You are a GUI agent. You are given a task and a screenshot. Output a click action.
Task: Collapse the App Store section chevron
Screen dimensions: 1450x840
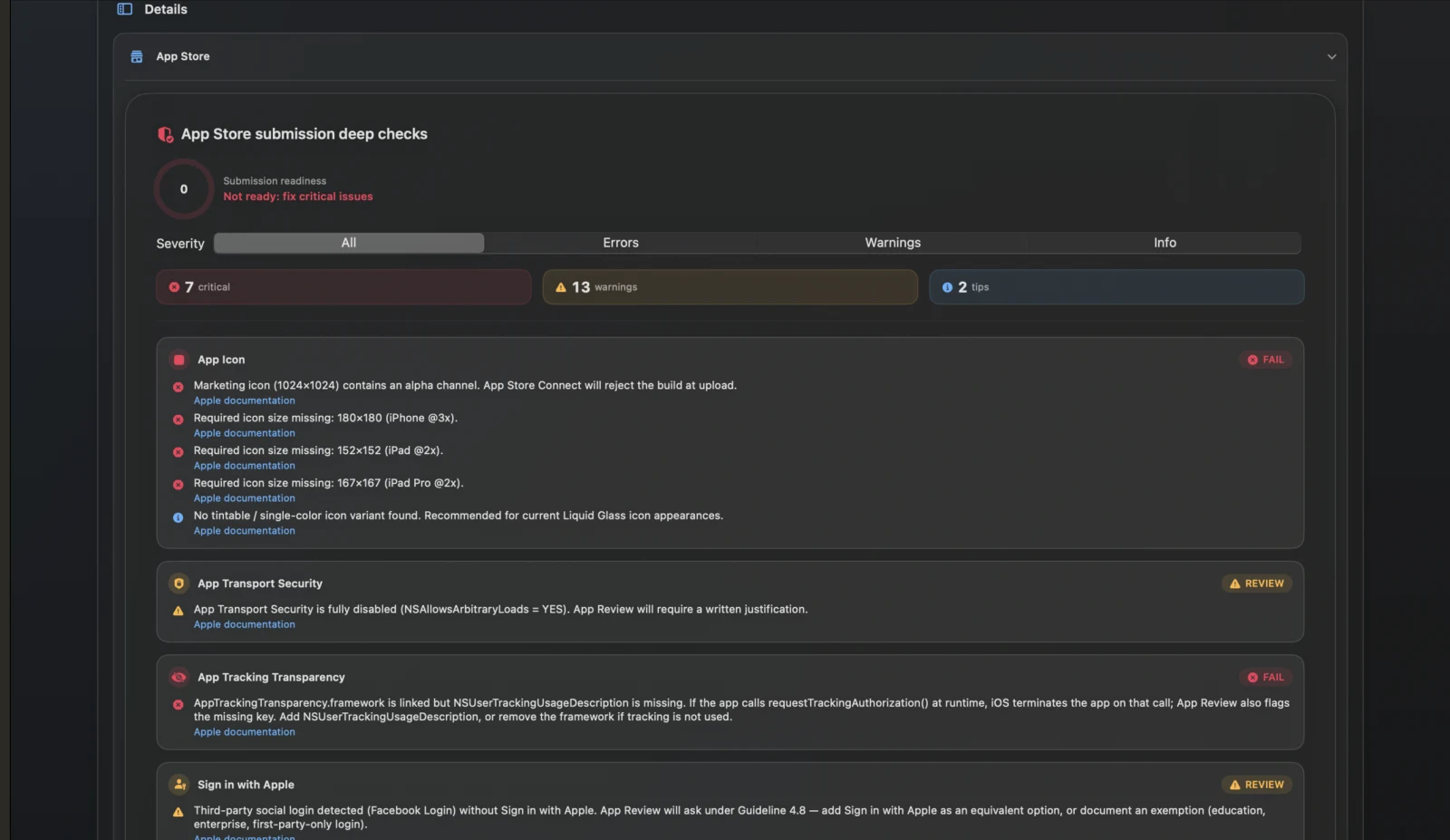pyautogui.click(x=1331, y=56)
